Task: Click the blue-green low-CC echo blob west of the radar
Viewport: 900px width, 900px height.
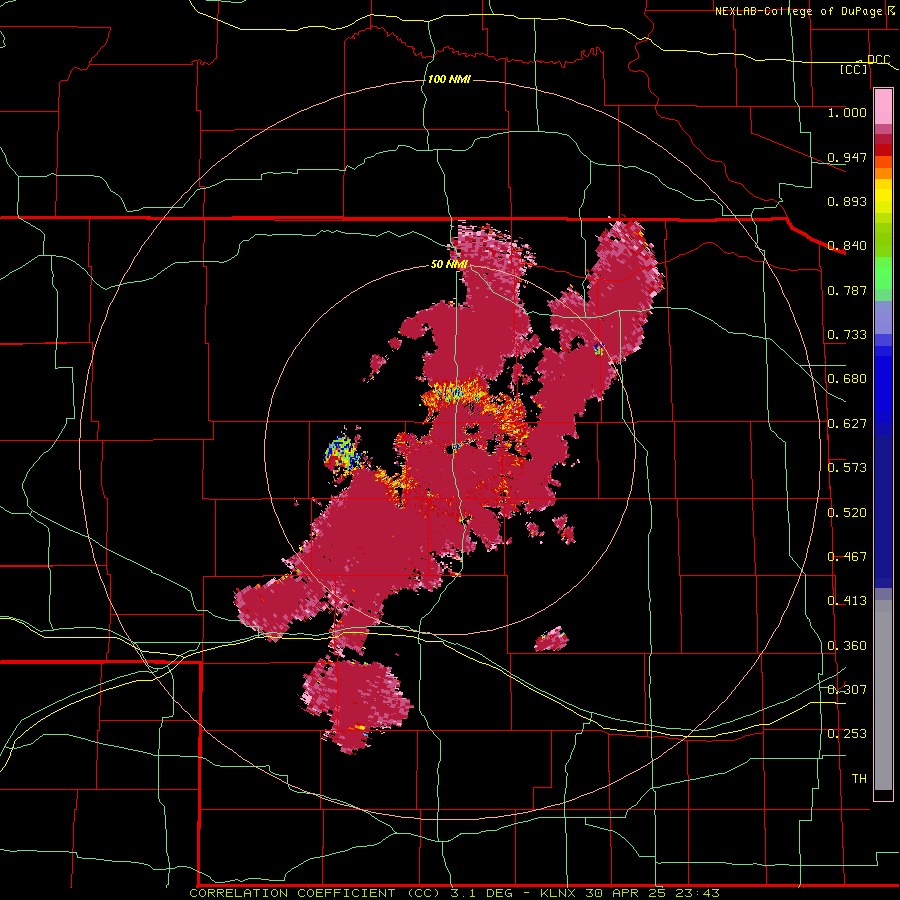Action: point(344,452)
